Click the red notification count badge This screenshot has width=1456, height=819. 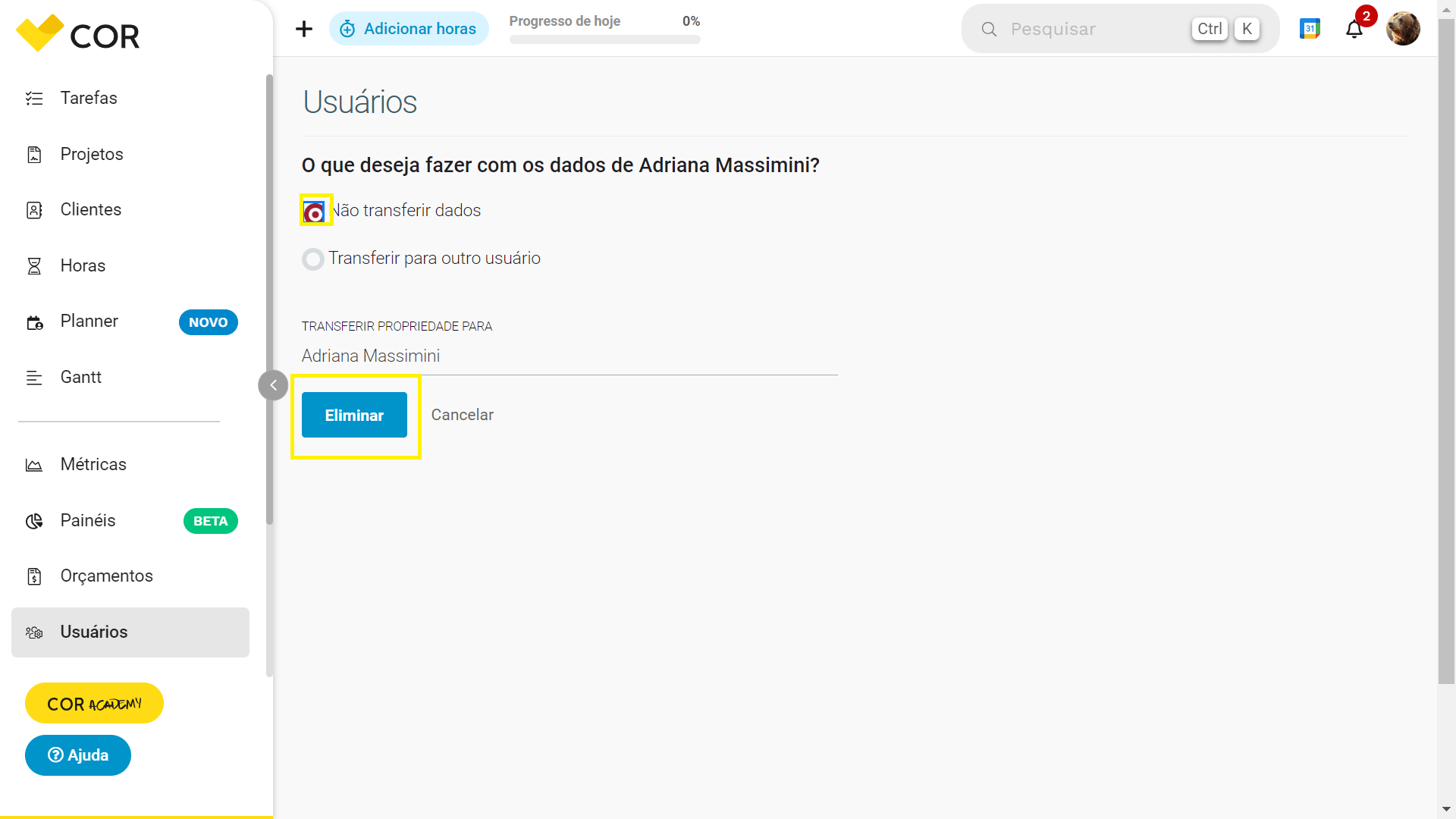coord(1367,16)
